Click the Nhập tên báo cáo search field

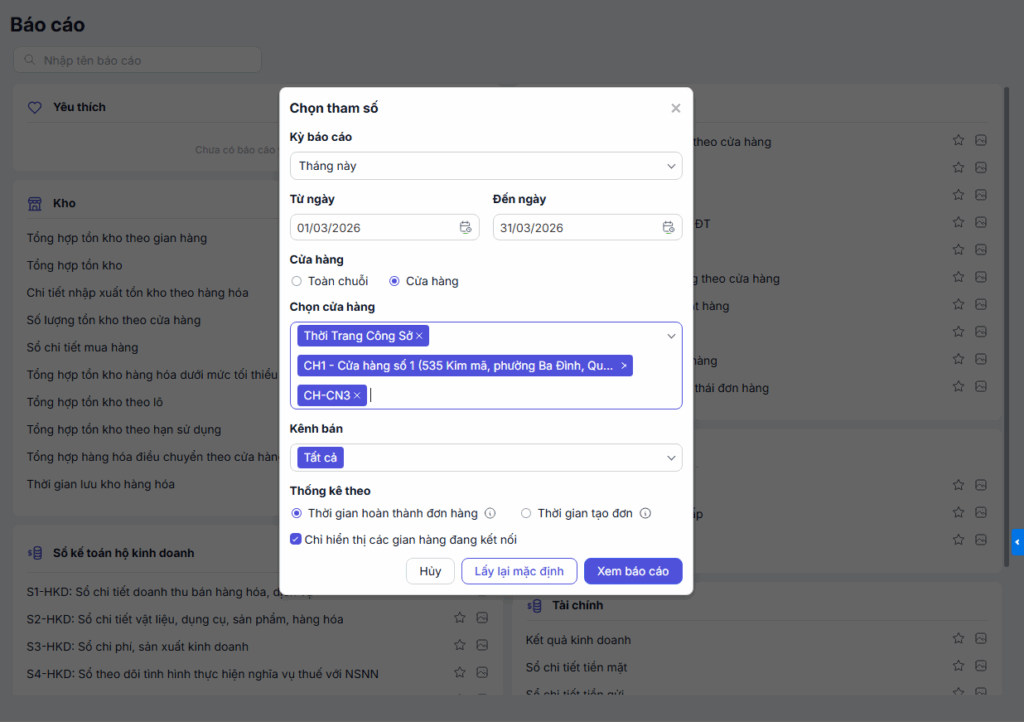pos(138,60)
